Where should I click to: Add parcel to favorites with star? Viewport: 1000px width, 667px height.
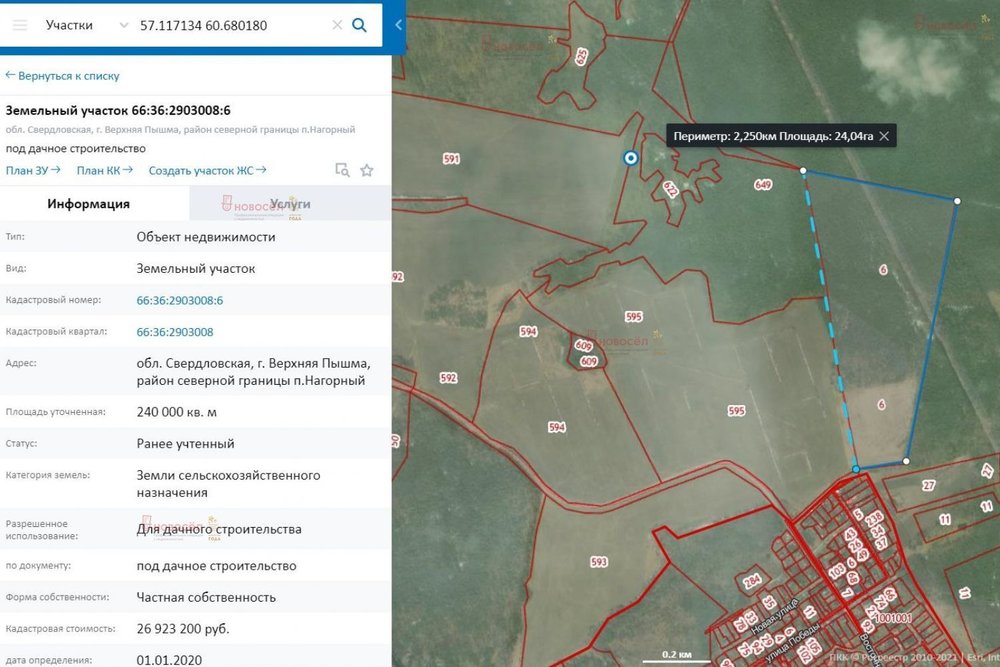pos(367,170)
